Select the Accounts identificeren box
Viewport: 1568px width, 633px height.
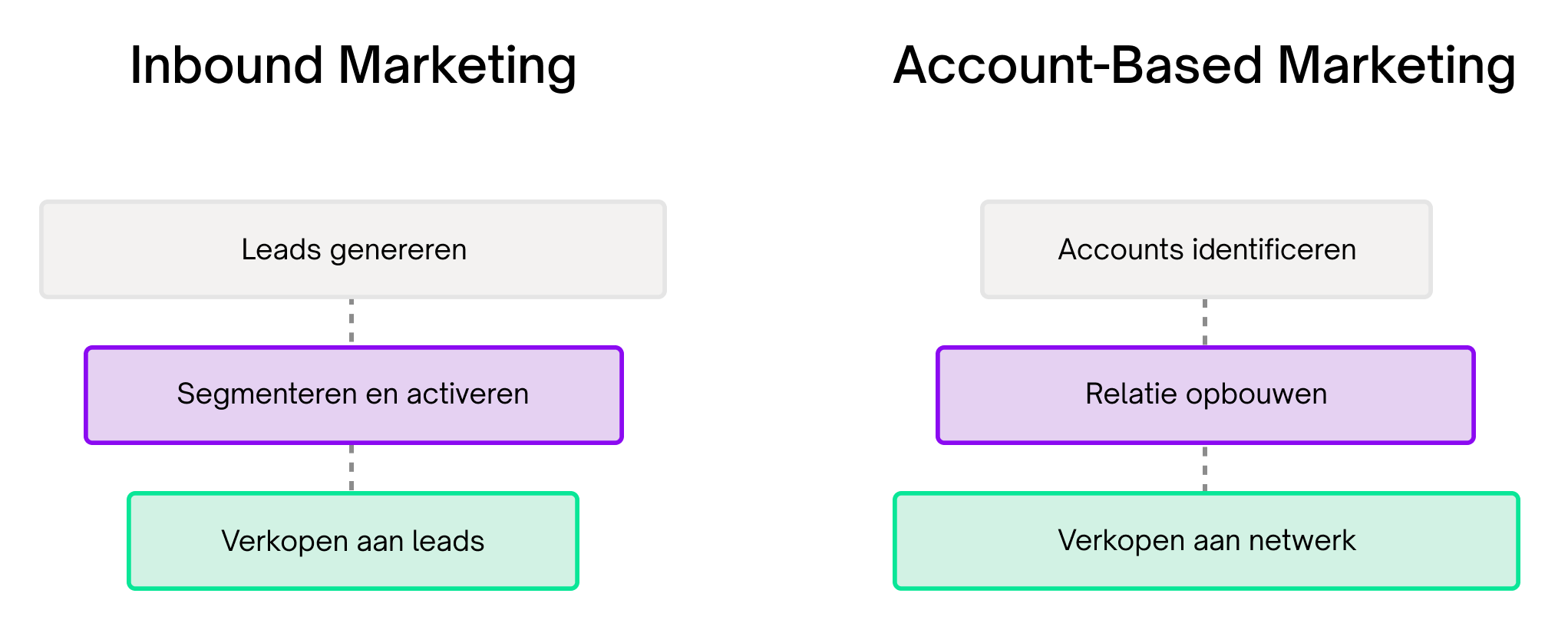click(x=1207, y=249)
